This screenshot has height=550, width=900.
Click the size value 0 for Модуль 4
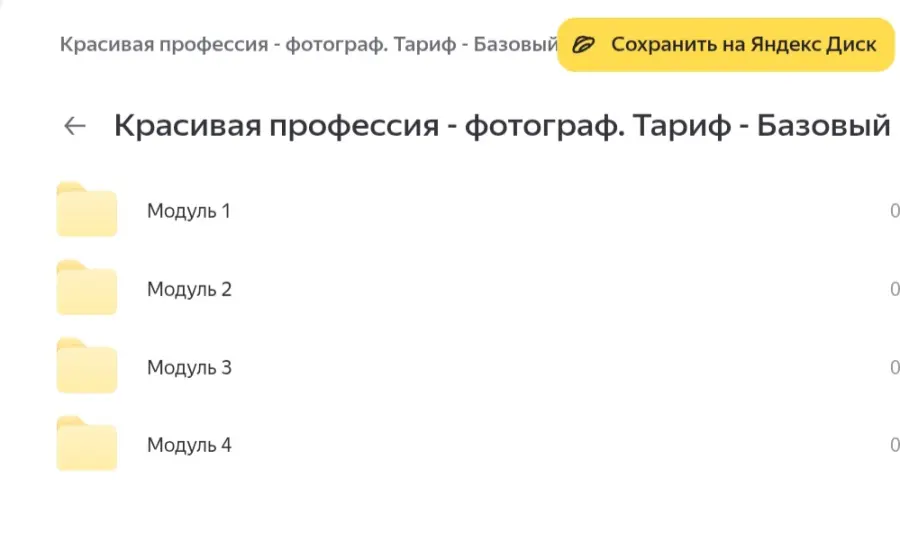[894, 445]
